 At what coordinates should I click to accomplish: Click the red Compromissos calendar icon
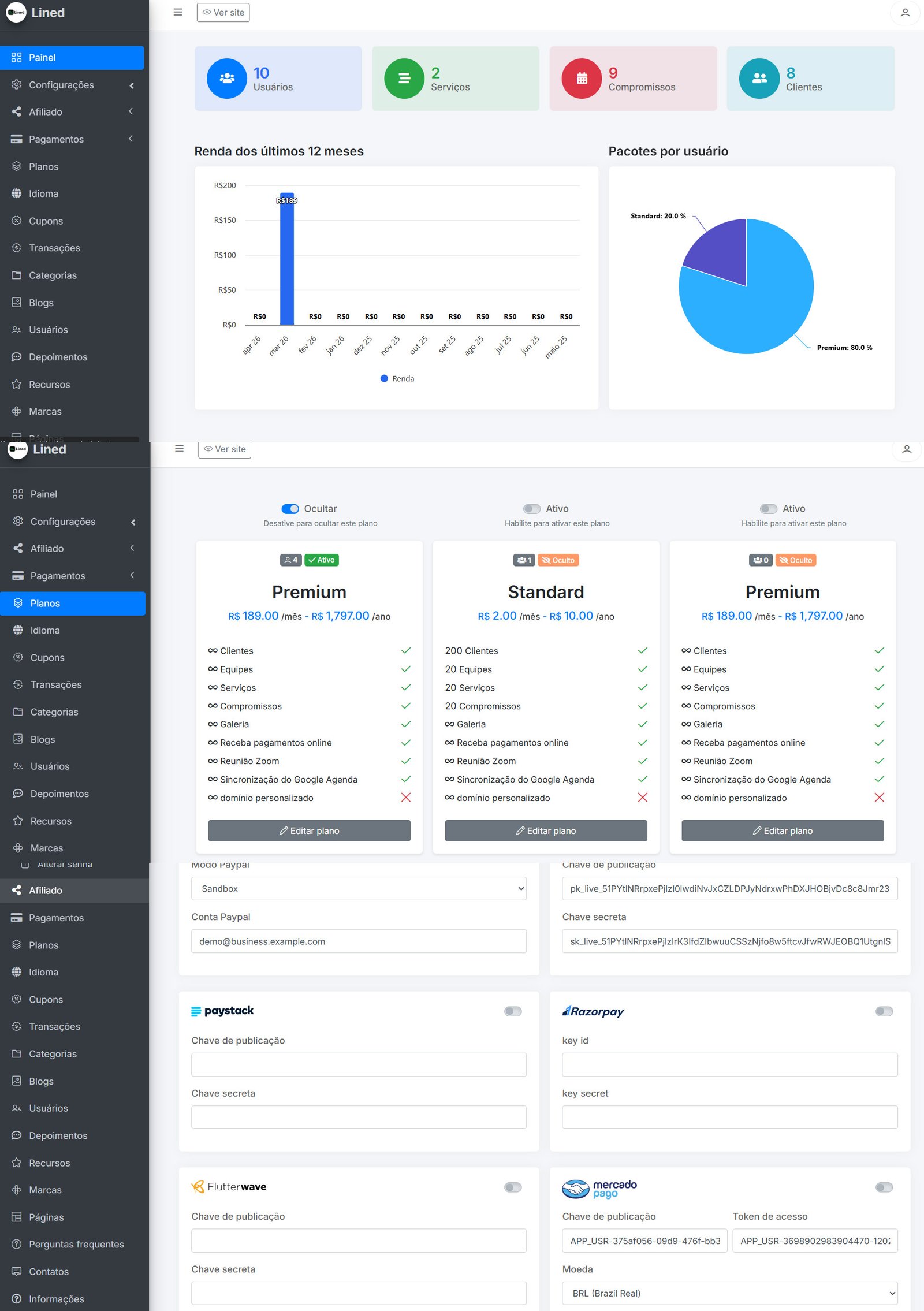coord(582,79)
